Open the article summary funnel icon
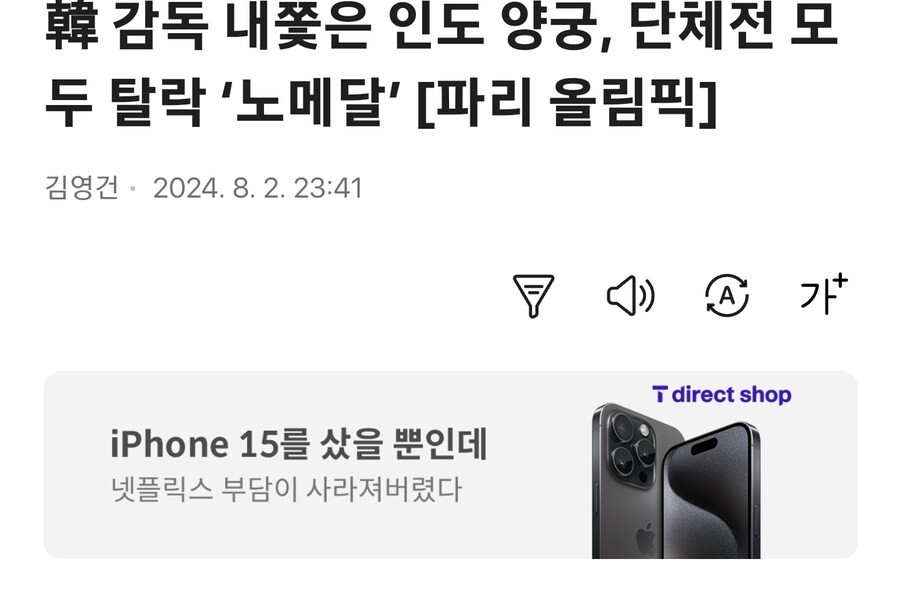Viewport: 900px width, 600px height. (x=533, y=296)
